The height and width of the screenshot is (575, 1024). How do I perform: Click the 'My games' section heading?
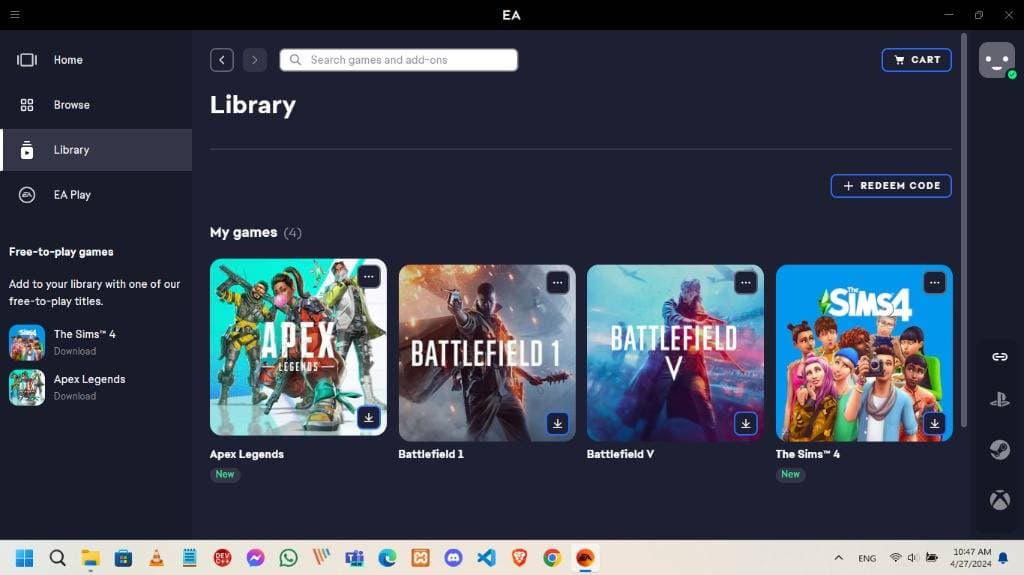244,233
